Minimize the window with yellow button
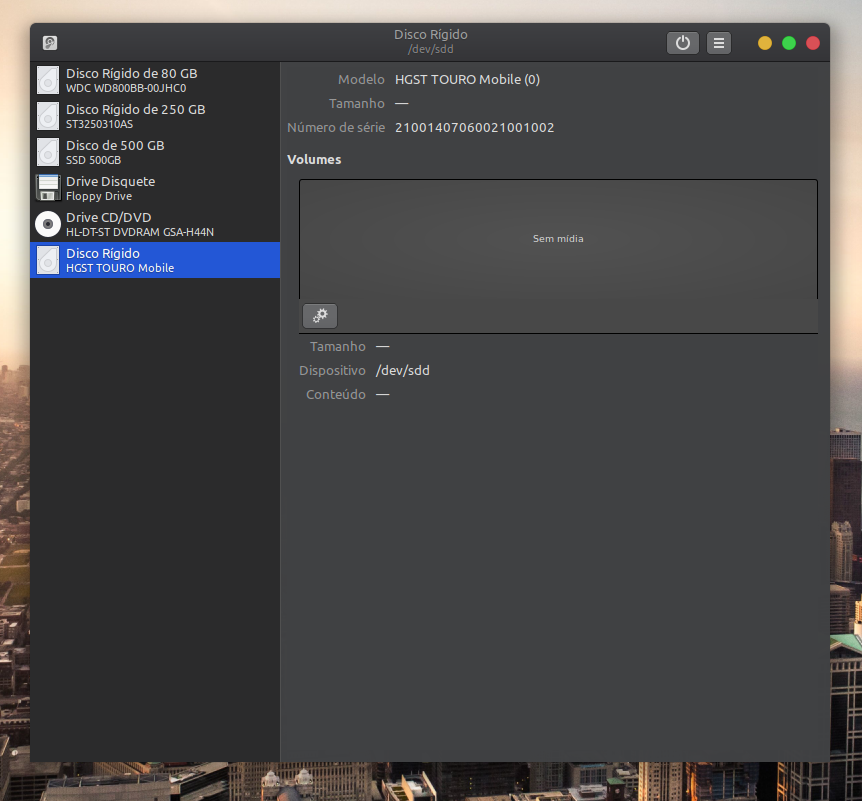862x801 pixels. pyautogui.click(x=765, y=43)
